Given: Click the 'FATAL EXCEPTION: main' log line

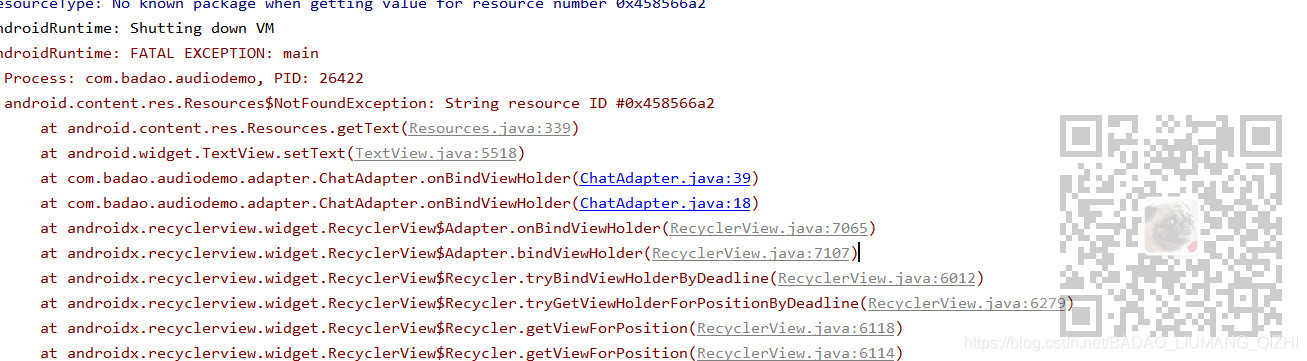Looking at the screenshot, I should pos(160,53).
